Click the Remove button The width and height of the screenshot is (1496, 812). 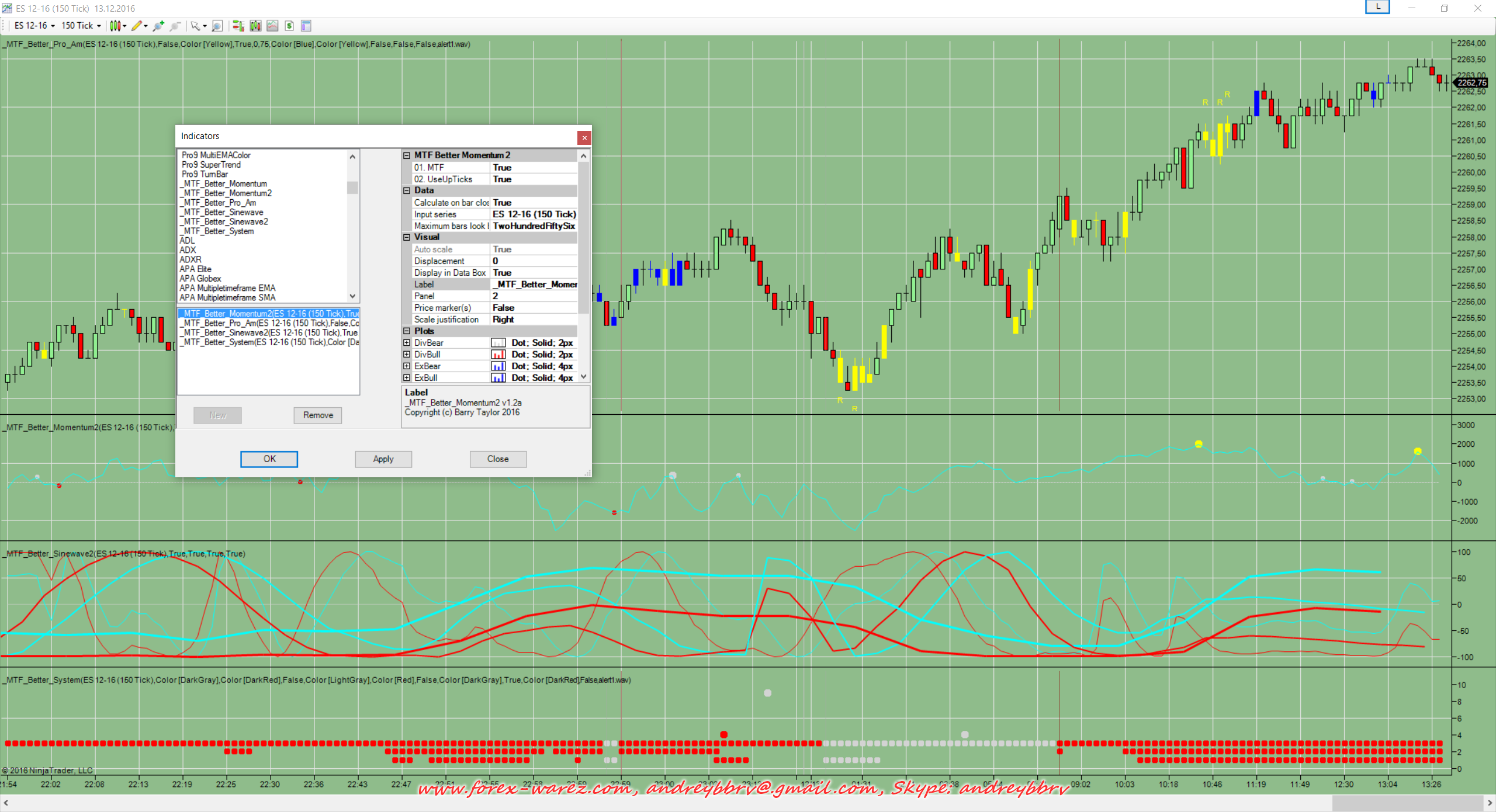coord(317,415)
